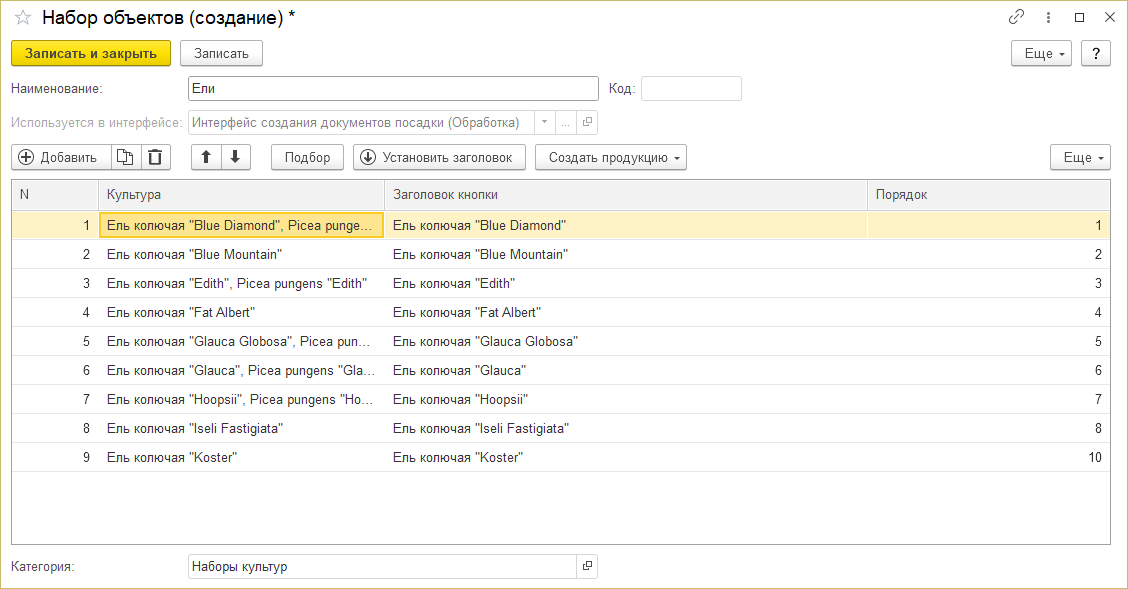Add a new row with Добавить
The height and width of the screenshot is (589, 1128).
coord(58,157)
